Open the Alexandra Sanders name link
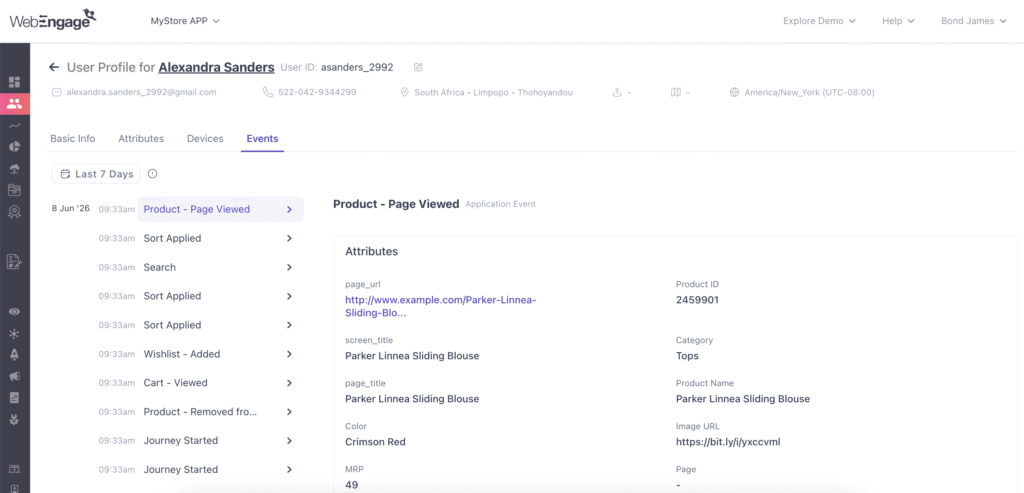The width and height of the screenshot is (1024, 493). pyautogui.click(x=216, y=67)
